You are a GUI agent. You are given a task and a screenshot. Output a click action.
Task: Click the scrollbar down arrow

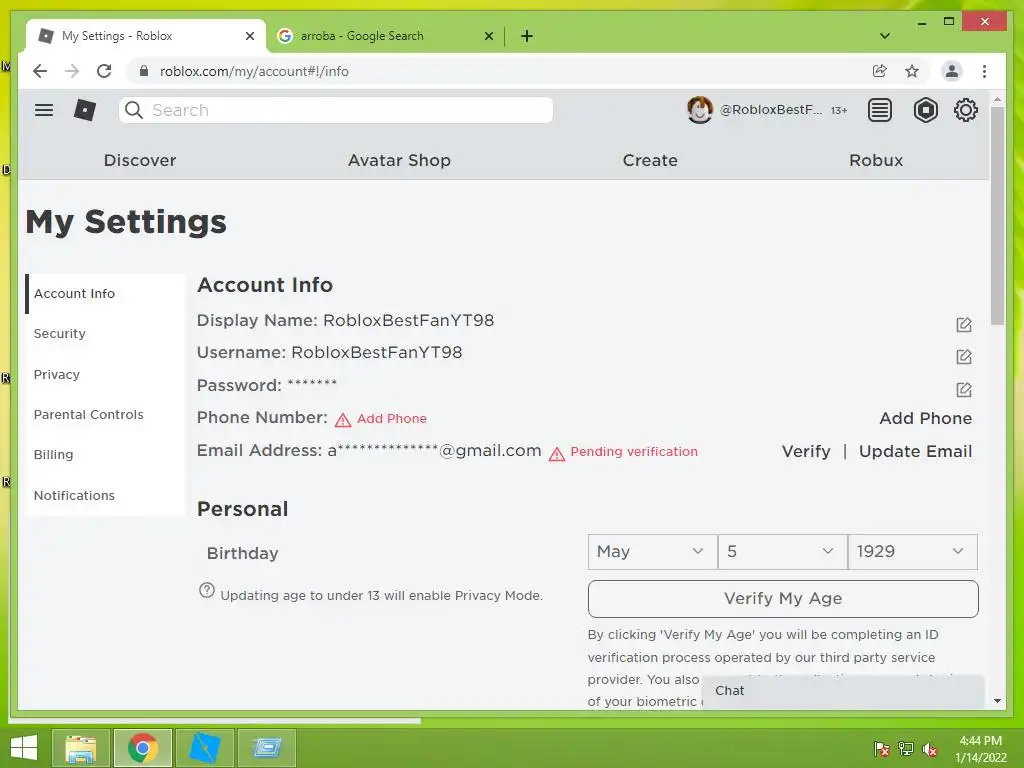(x=997, y=701)
